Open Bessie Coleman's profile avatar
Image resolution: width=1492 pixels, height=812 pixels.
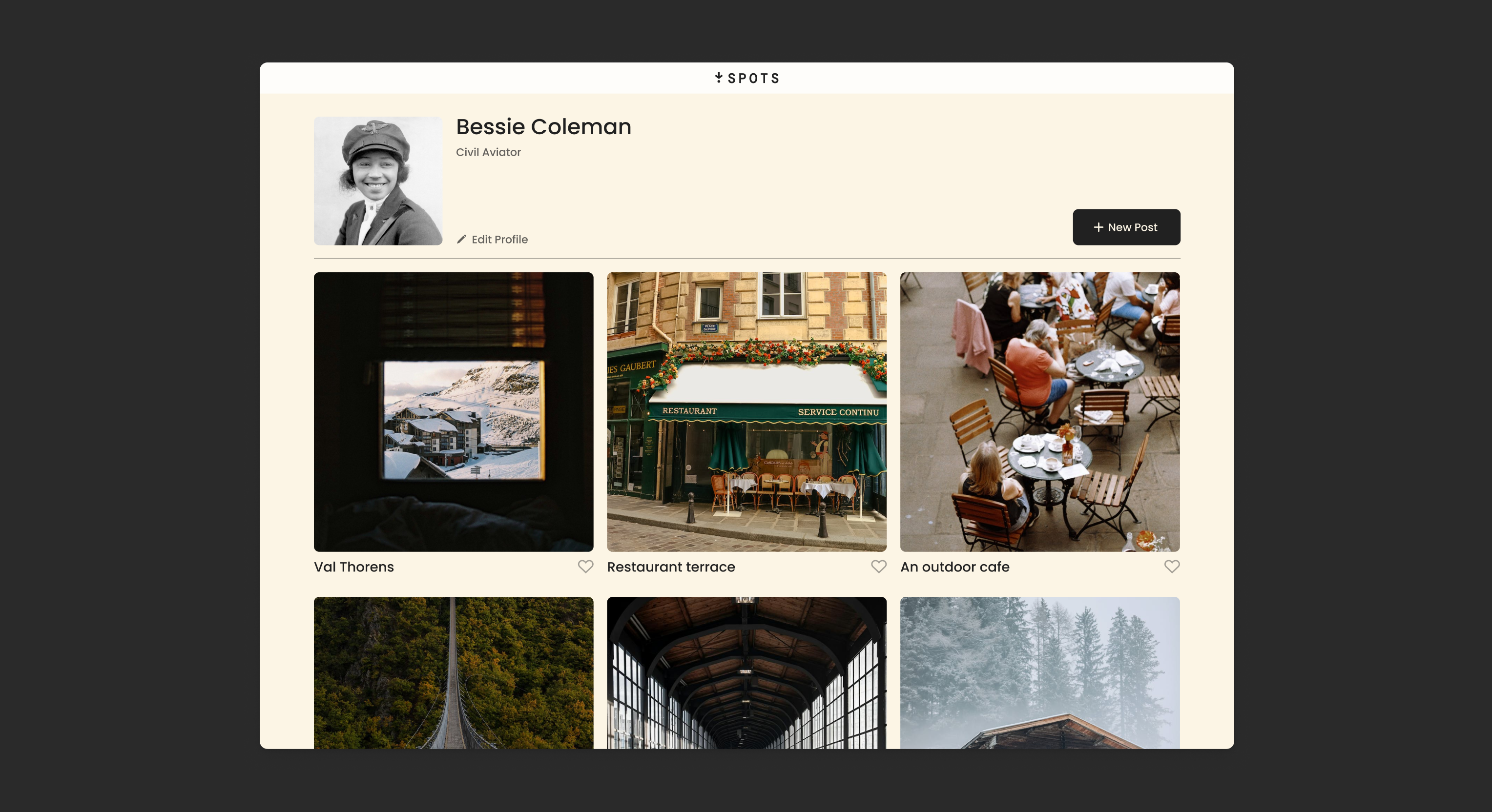pyautogui.click(x=378, y=181)
